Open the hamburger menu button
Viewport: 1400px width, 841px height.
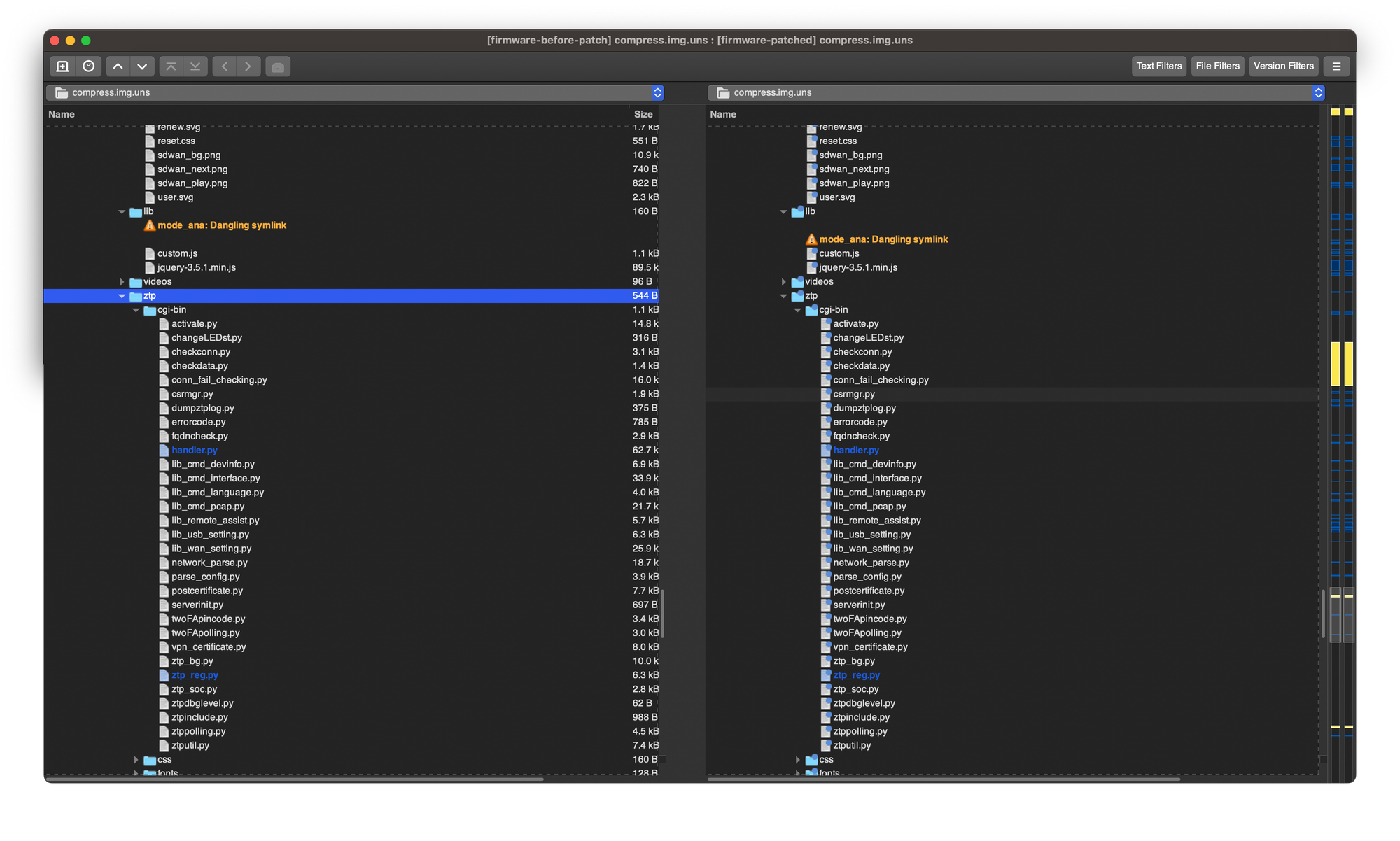point(1336,66)
